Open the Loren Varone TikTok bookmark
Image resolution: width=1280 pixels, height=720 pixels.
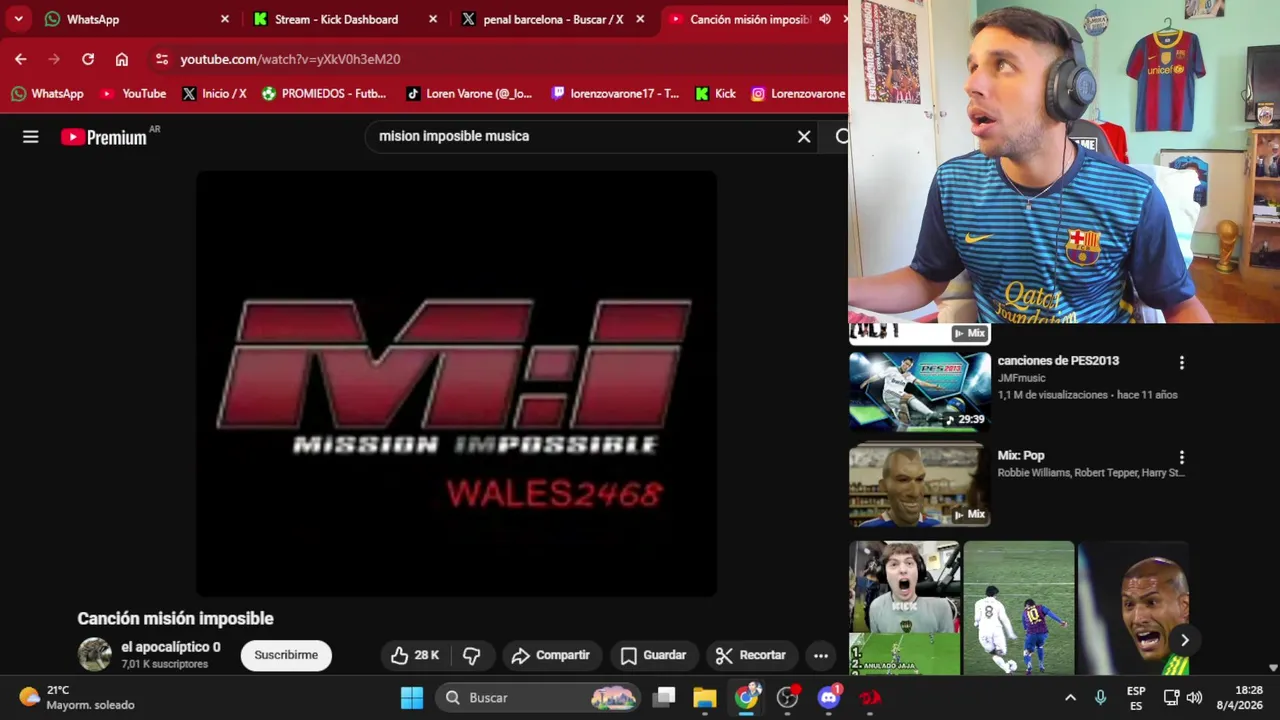(469, 93)
